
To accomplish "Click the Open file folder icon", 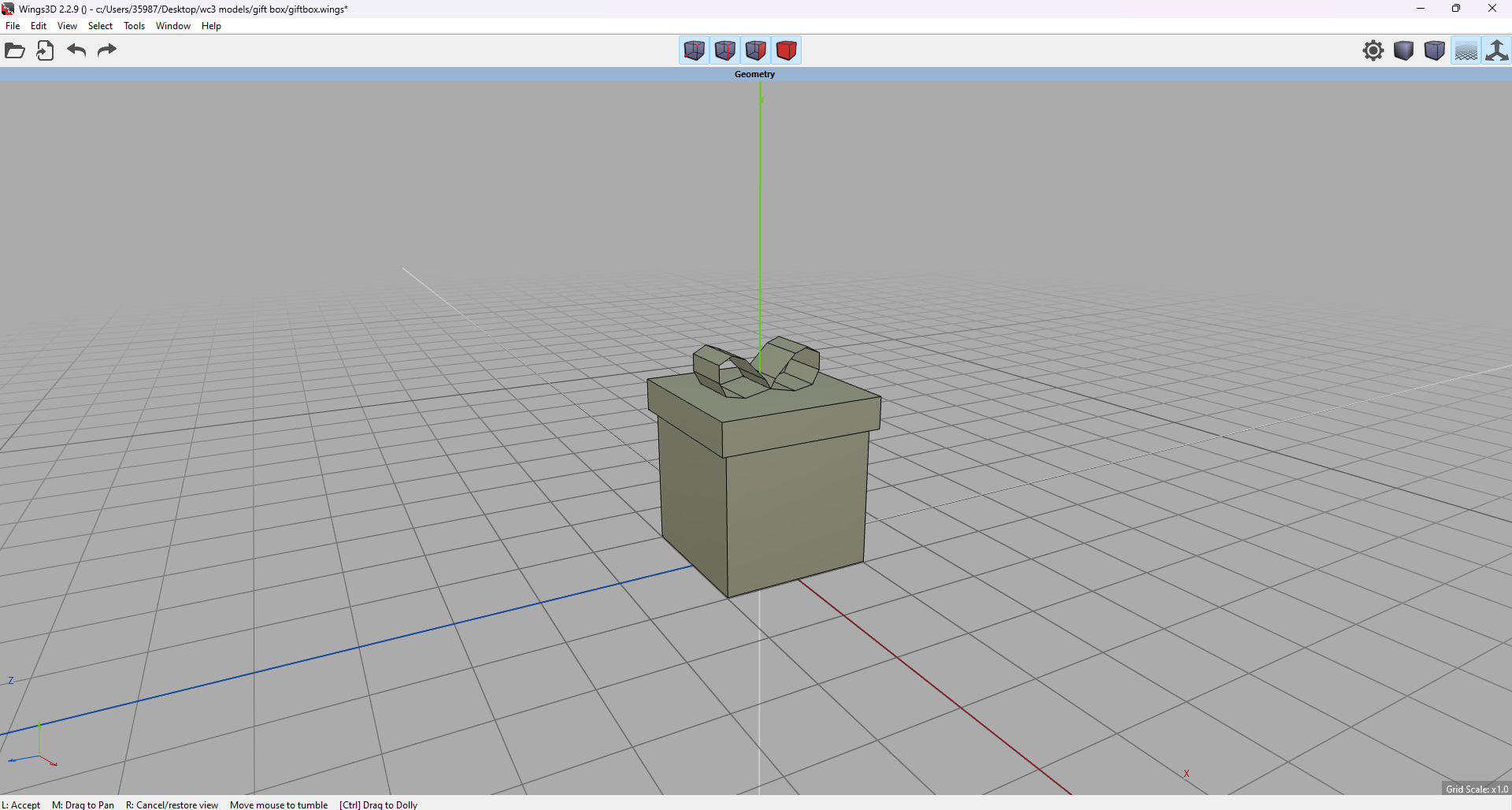I will coord(15,50).
